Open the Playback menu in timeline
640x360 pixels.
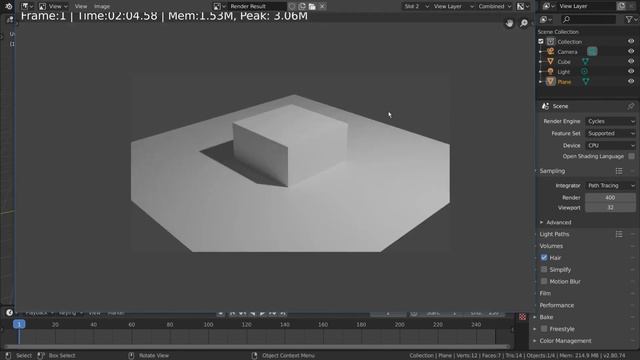pyautogui.click(x=40, y=313)
